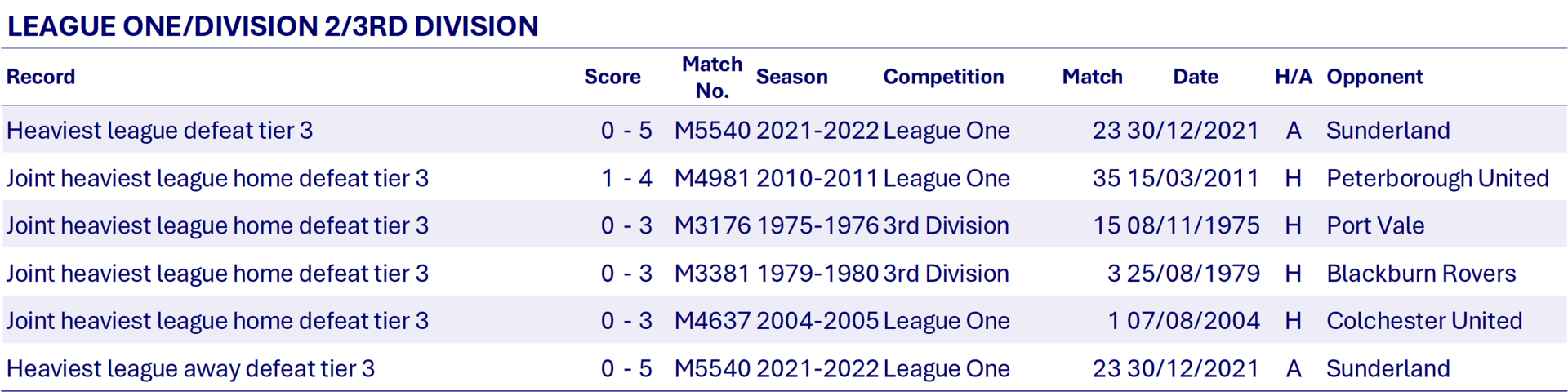Select the Heaviest league away defeat tier 3 record
The width and height of the screenshot is (1568, 392).
[190, 368]
